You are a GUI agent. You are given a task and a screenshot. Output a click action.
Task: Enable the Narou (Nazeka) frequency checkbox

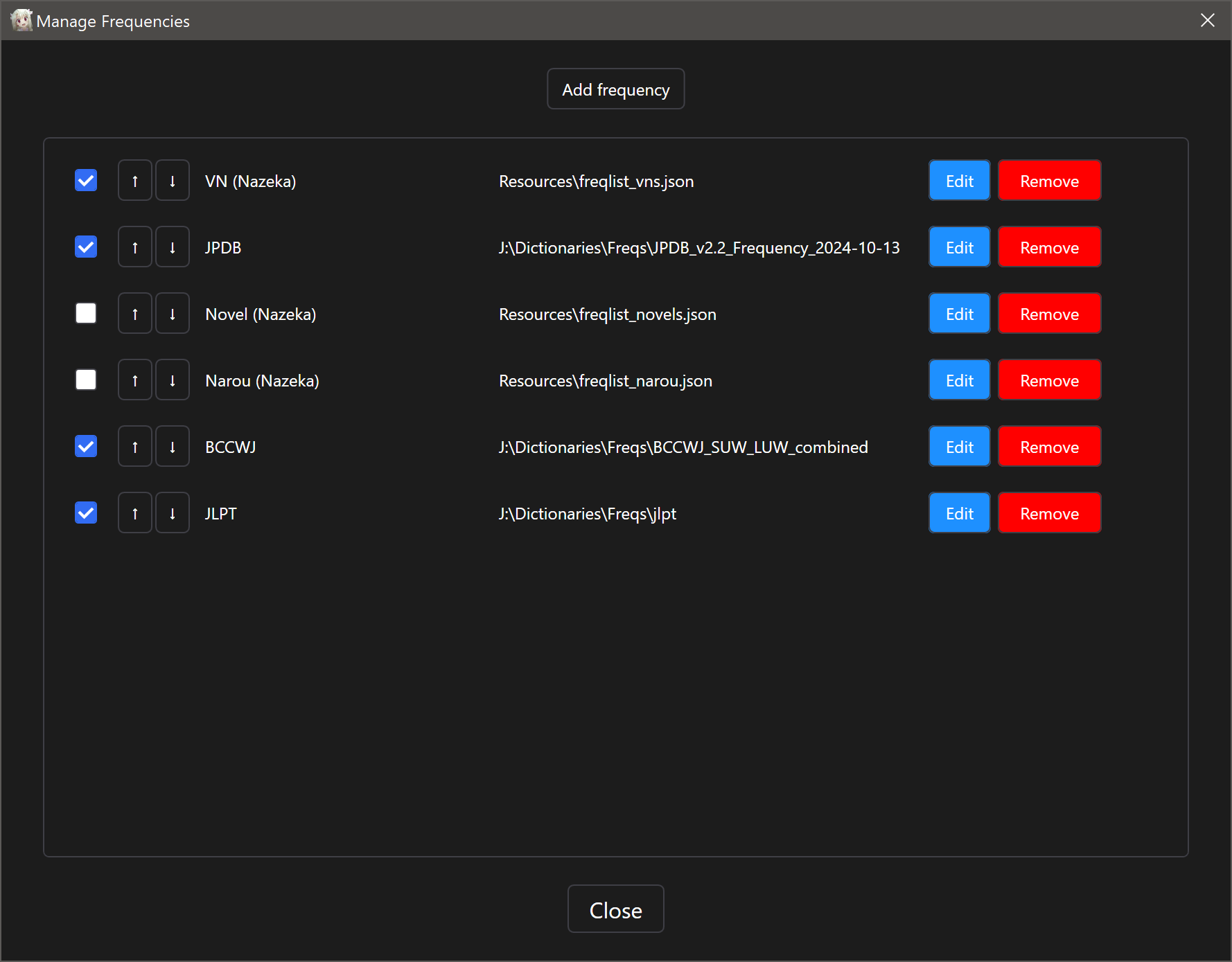click(86, 380)
